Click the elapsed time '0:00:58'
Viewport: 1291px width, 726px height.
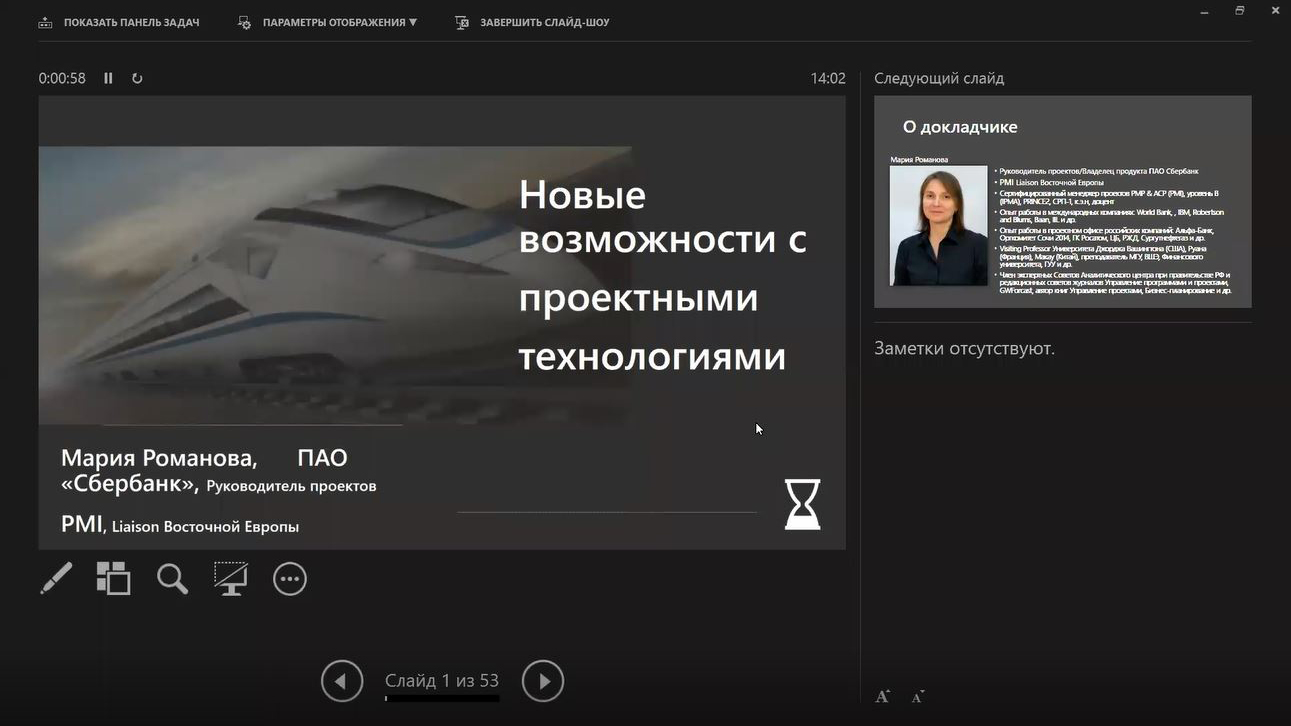[x=62, y=78]
